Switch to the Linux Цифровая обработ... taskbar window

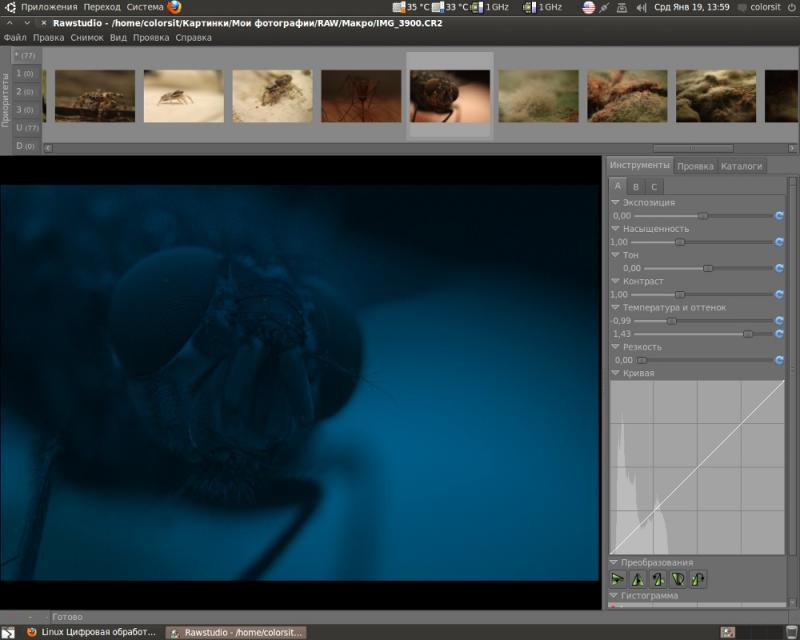coord(92,632)
